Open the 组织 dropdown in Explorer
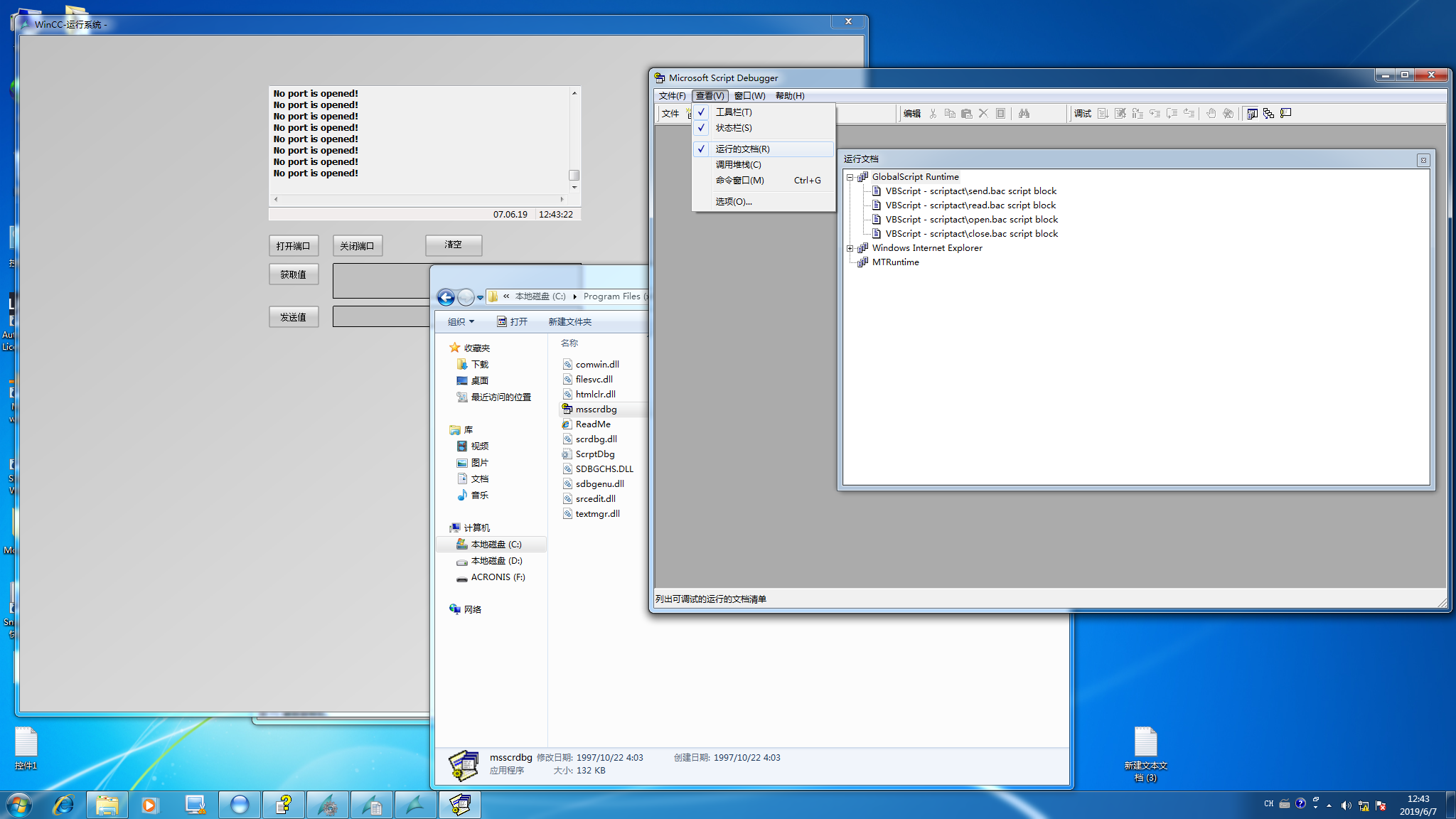The width and height of the screenshot is (1456, 819). pos(461,322)
